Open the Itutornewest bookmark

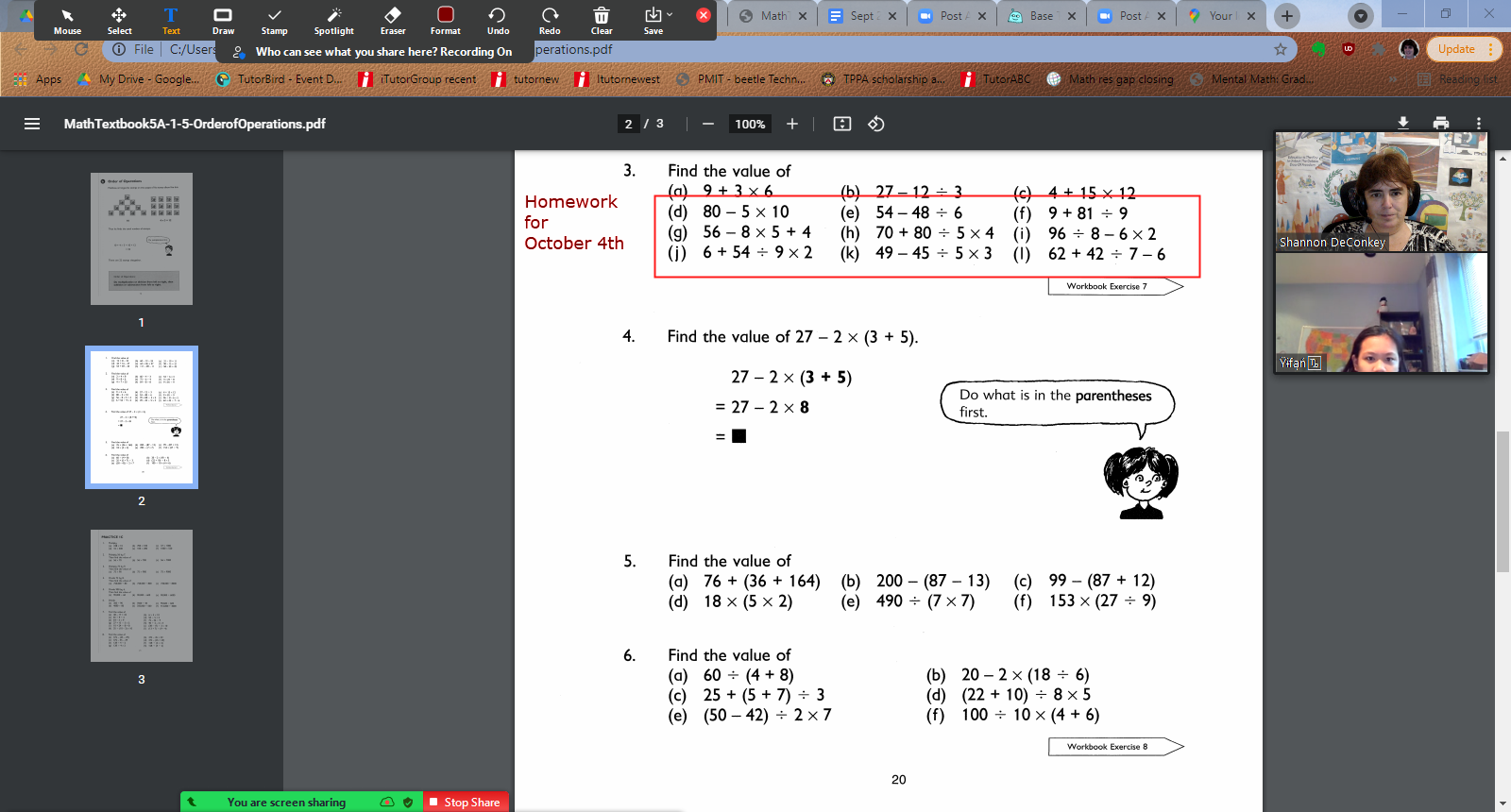click(x=618, y=79)
